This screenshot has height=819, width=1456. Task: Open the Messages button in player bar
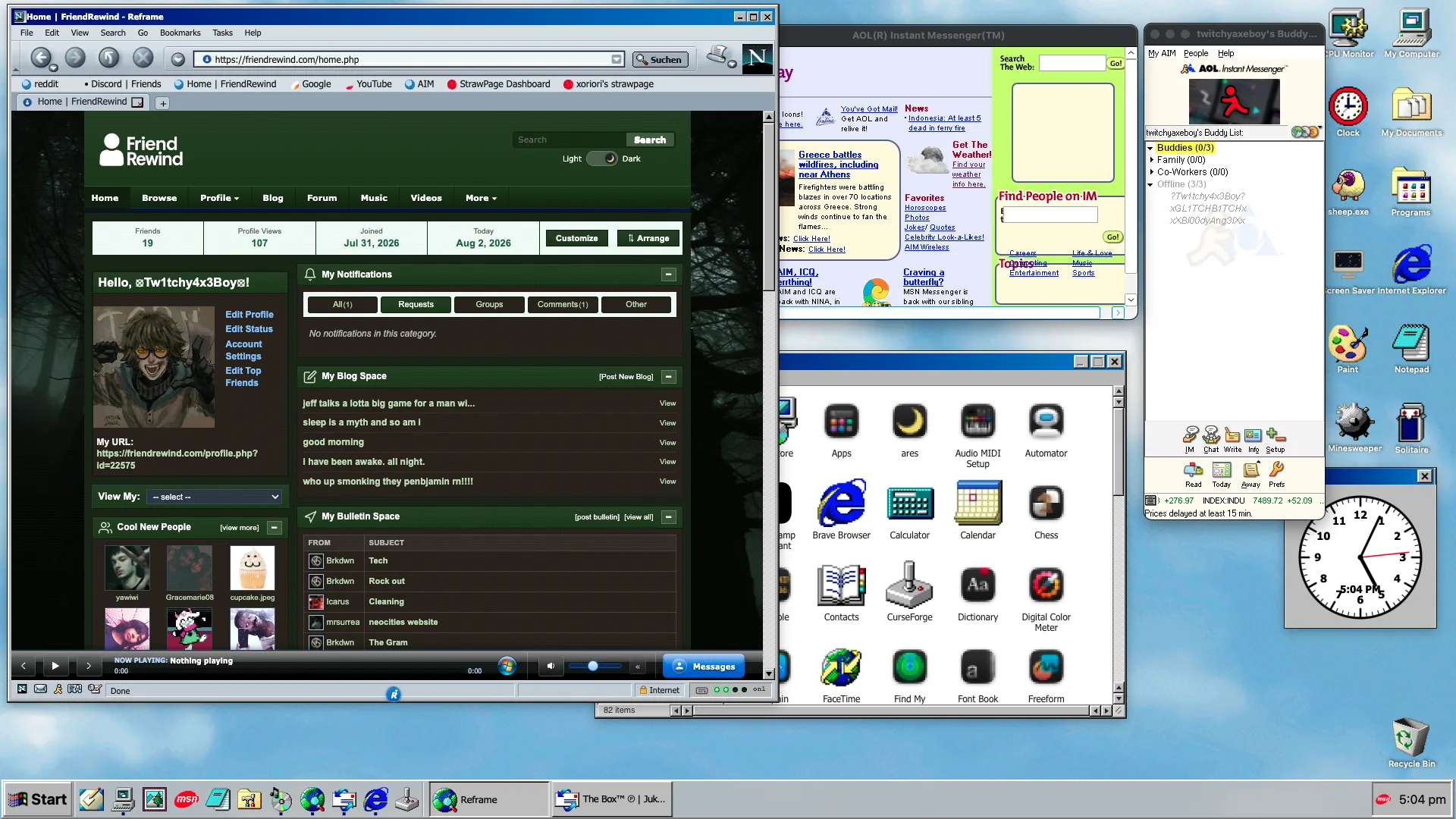coord(703,666)
